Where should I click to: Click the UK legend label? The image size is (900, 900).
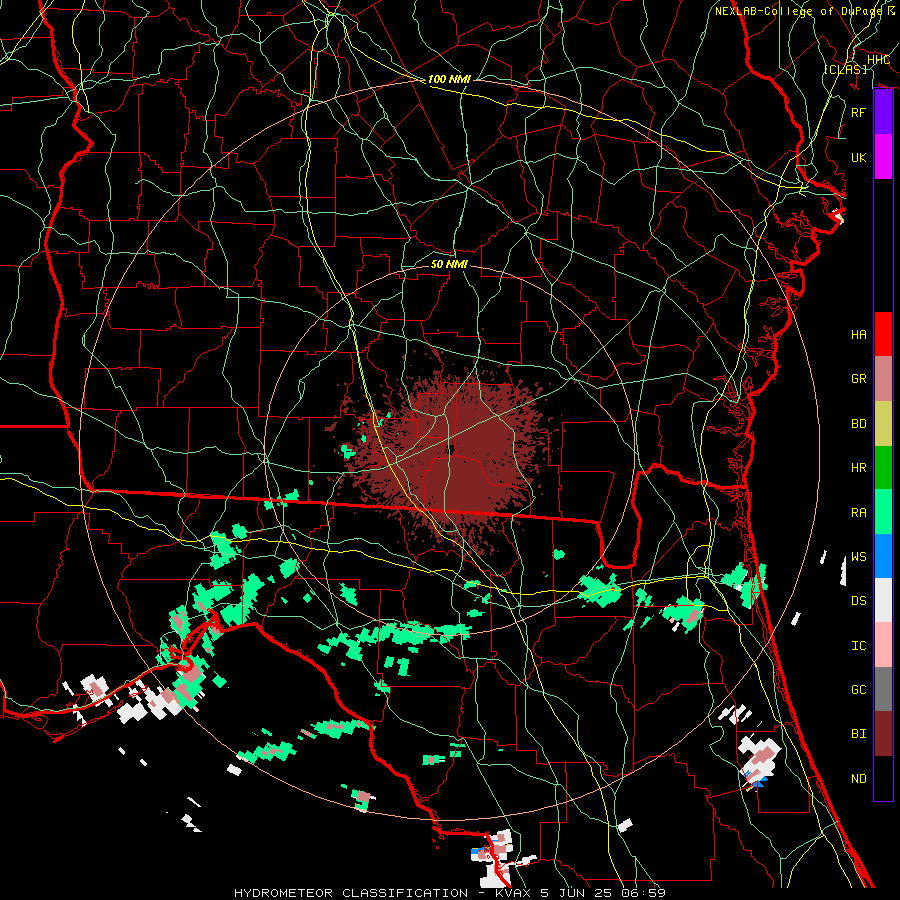pyautogui.click(x=859, y=157)
